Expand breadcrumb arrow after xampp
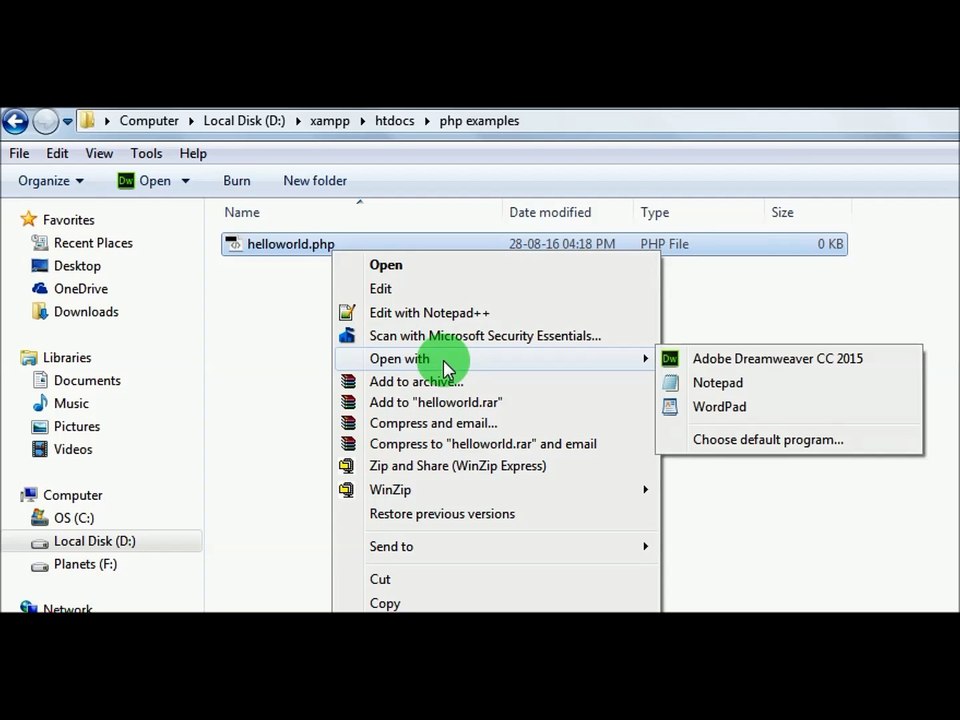 point(362,121)
